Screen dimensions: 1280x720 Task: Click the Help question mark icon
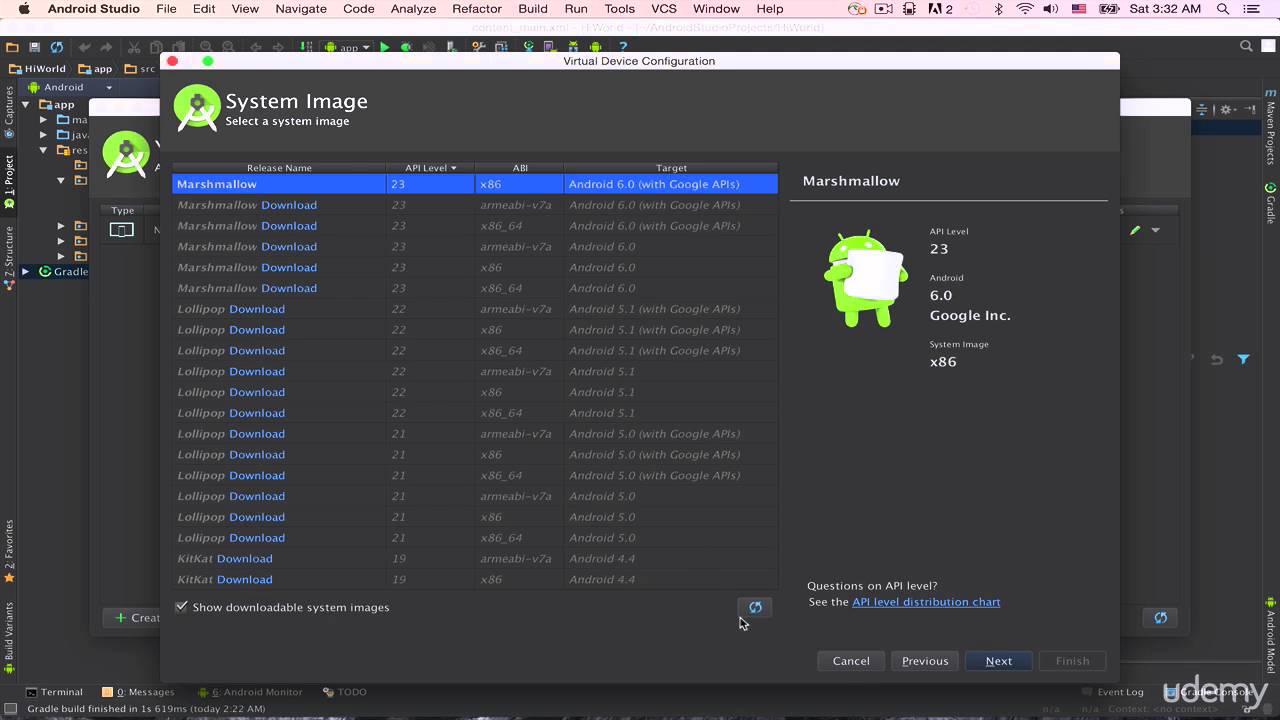[x=624, y=47]
